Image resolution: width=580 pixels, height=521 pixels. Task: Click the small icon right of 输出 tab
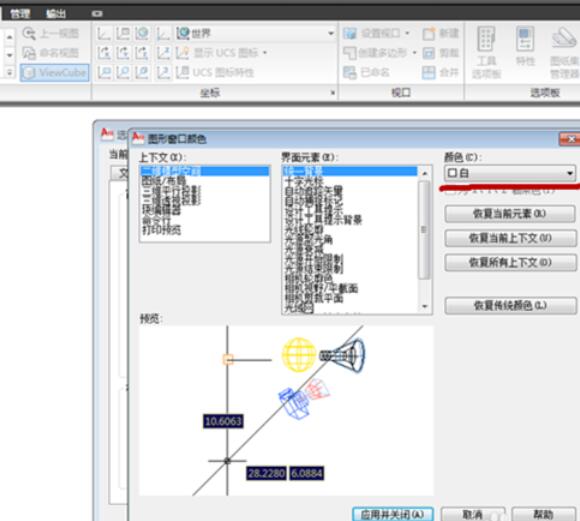[x=97, y=14]
